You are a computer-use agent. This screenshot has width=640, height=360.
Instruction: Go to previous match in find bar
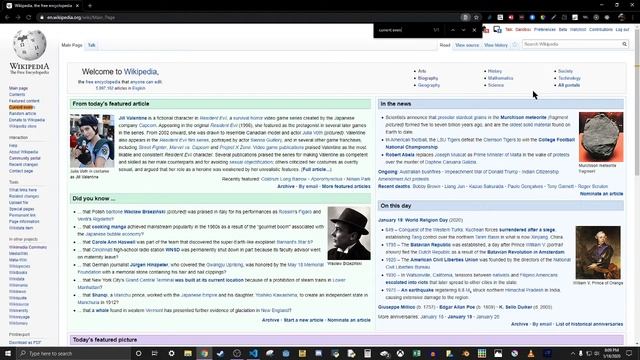(x=453, y=30)
